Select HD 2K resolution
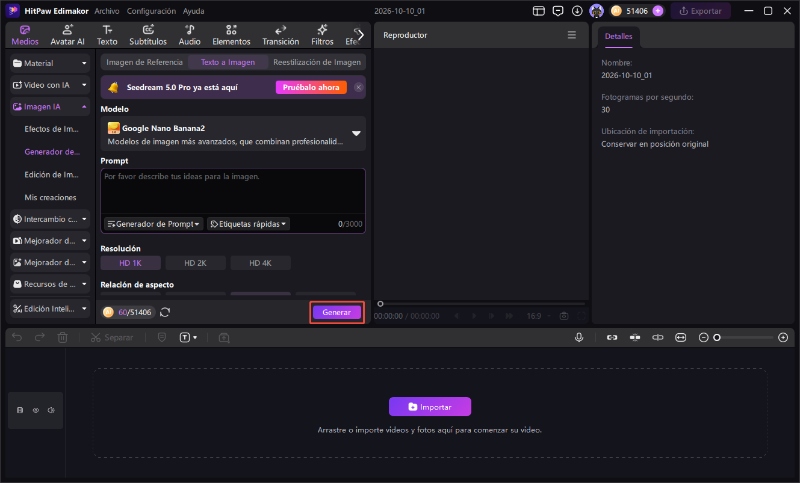800x483 pixels. coord(195,263)
